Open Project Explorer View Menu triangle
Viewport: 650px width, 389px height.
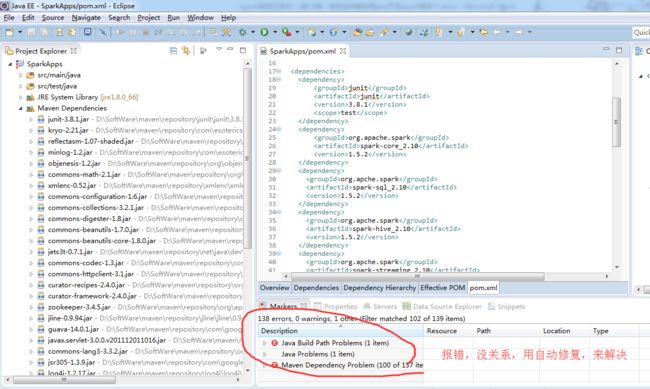click(218, 50)
